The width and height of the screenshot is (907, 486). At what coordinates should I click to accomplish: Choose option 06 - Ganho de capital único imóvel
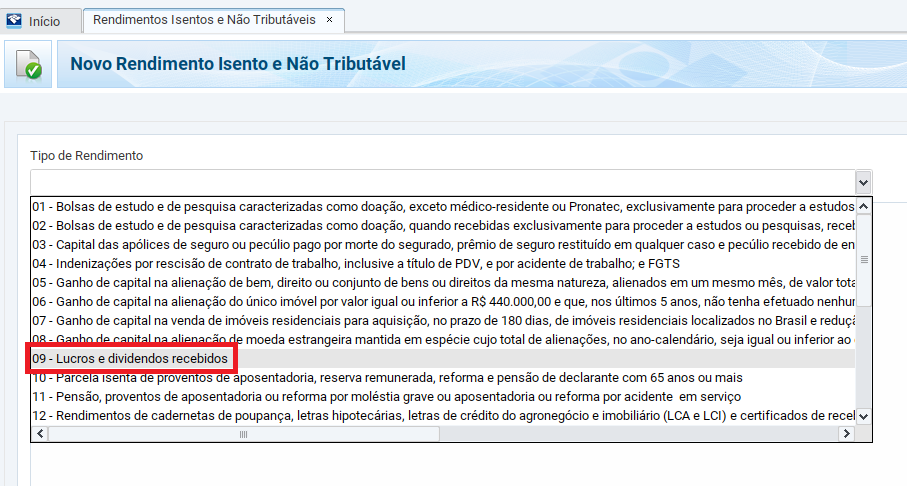pyautogui.click(x=440, y=301)
